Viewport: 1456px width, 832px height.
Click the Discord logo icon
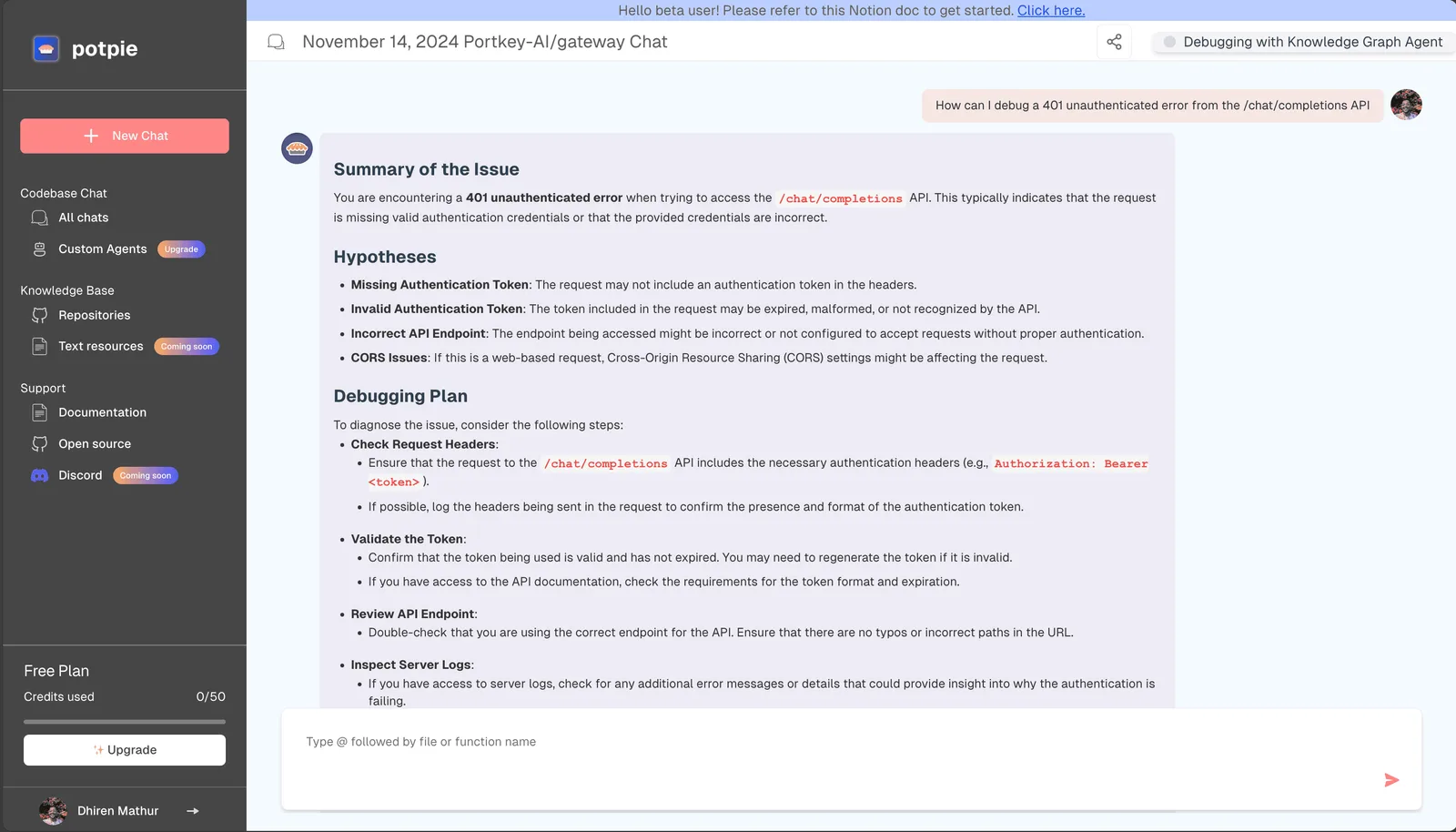pyautogui.click(x=39, y=475)
